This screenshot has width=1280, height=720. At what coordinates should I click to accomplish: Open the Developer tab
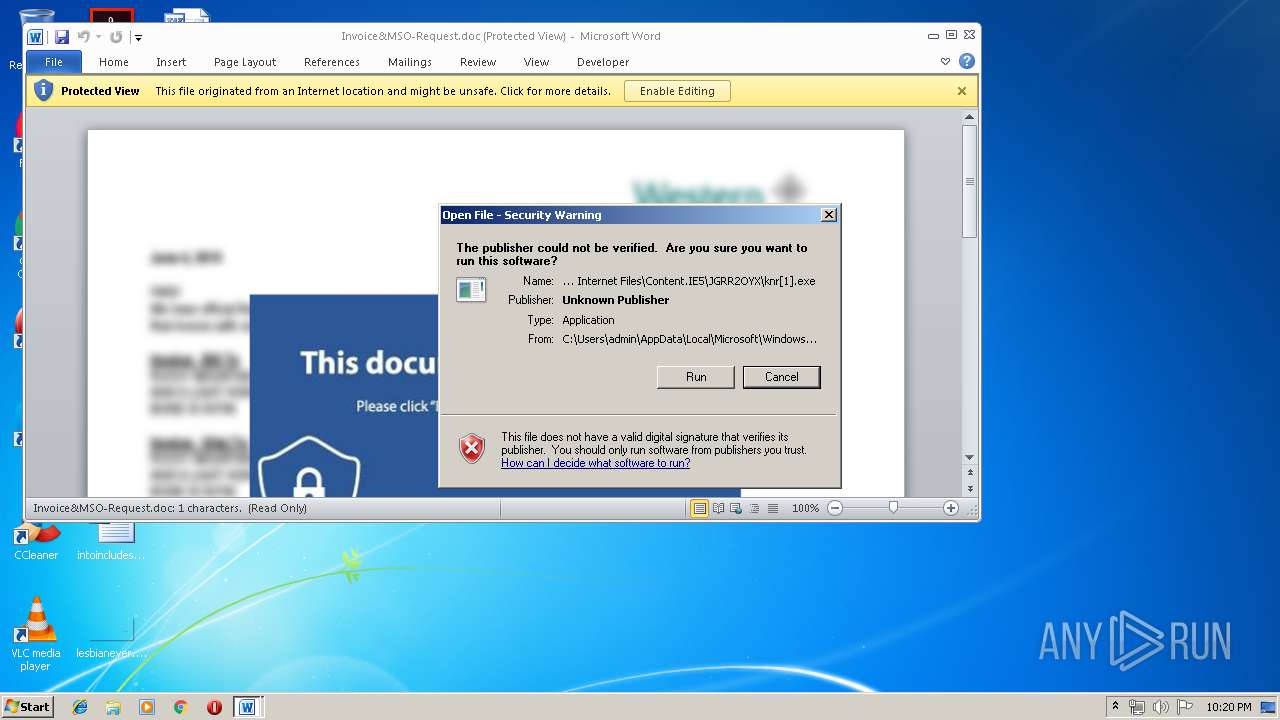pos(603,62)
